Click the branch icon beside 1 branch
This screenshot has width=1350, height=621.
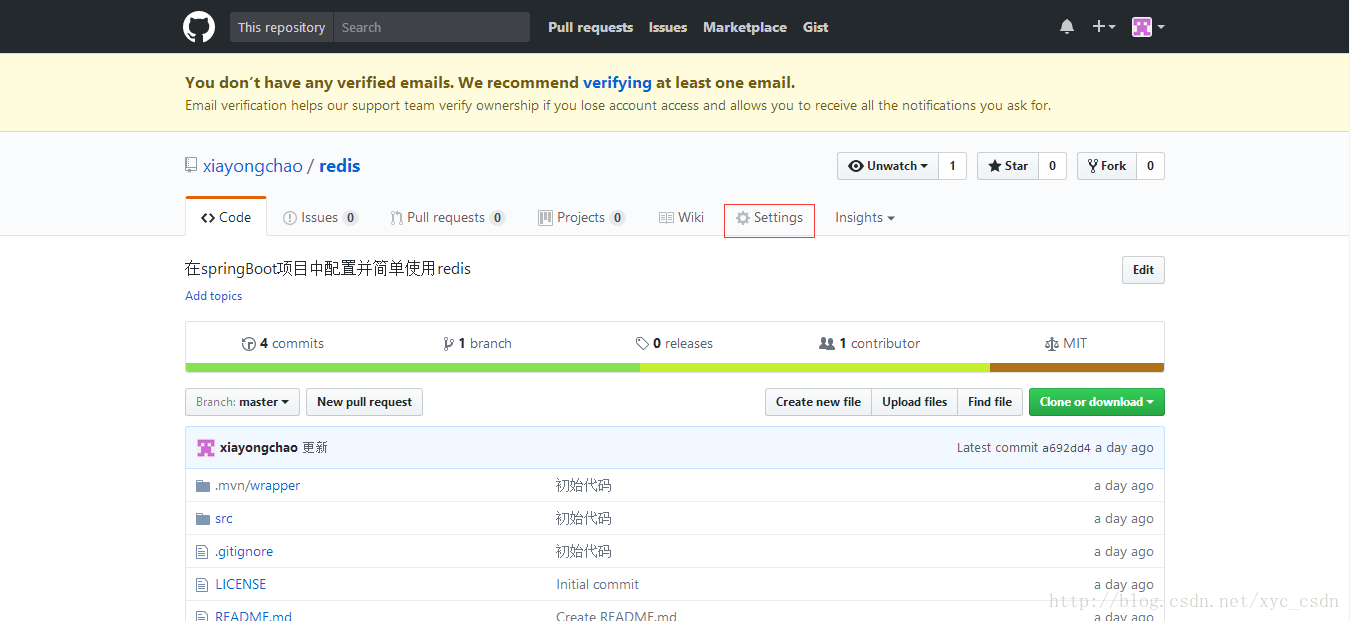pos(449,343)
